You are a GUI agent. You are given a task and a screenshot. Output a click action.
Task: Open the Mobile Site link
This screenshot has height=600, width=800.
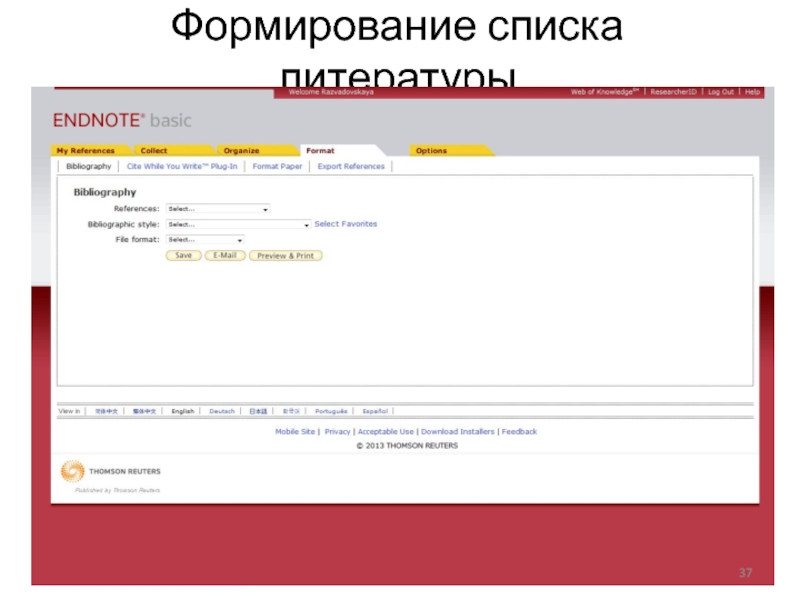pos(295,432)
